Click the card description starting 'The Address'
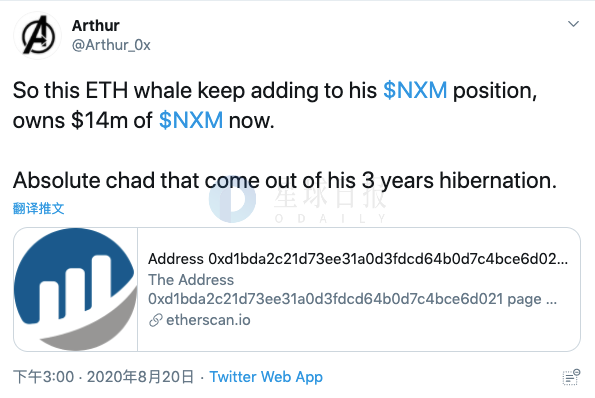Screen dimensions: 595x398 tap(352, 289)
